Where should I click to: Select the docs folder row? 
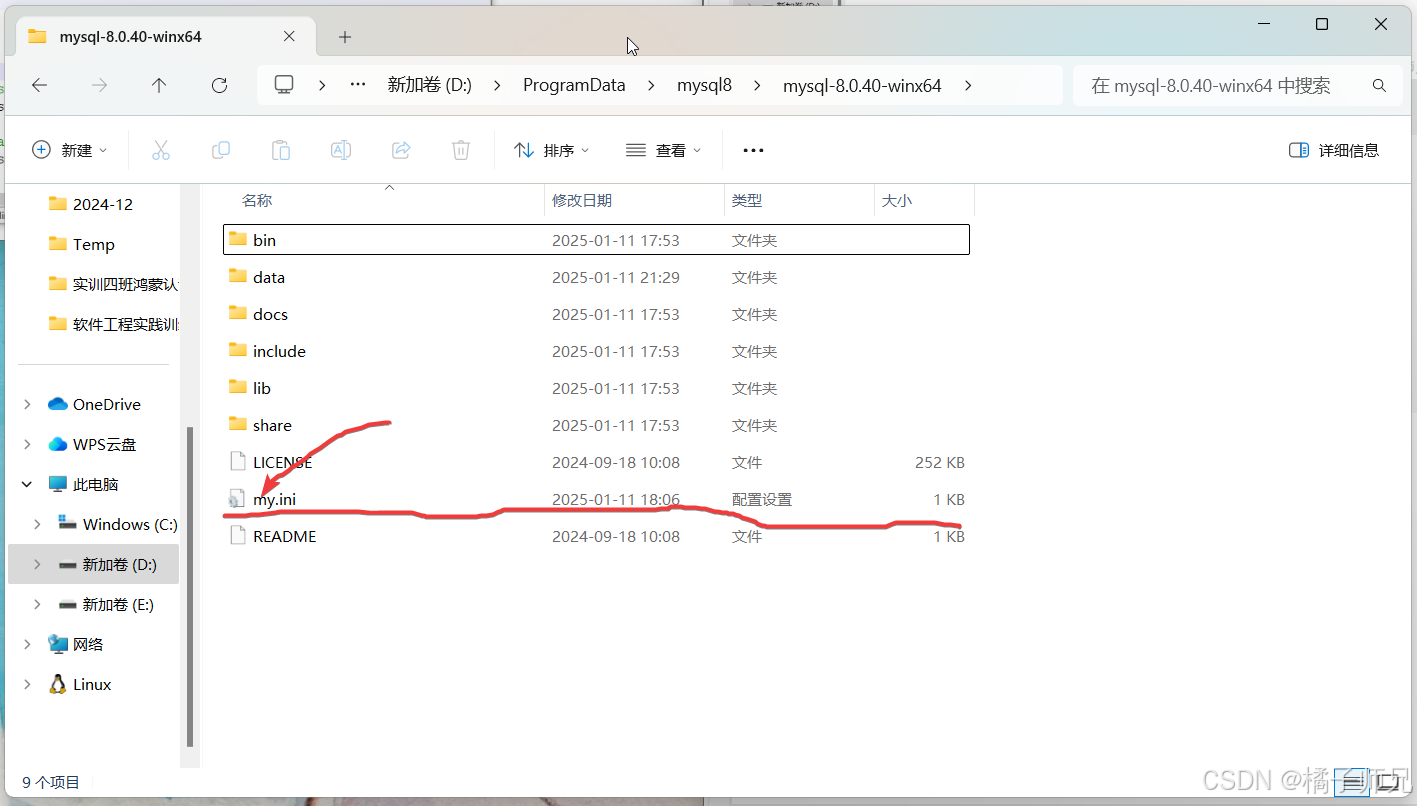pyautogui.click(x=596, y=314)
